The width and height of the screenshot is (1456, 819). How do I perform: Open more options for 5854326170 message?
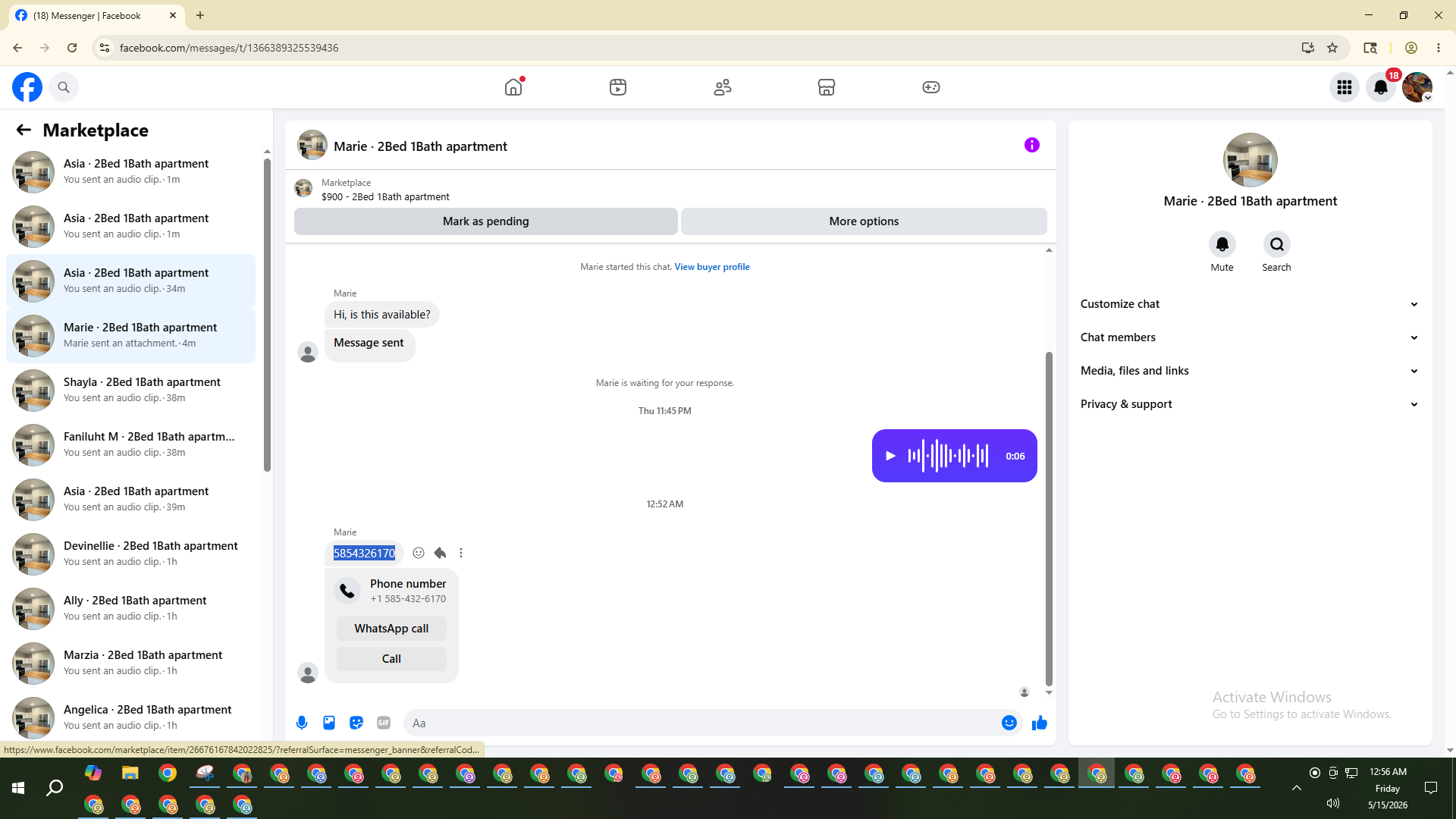[461, 553]
